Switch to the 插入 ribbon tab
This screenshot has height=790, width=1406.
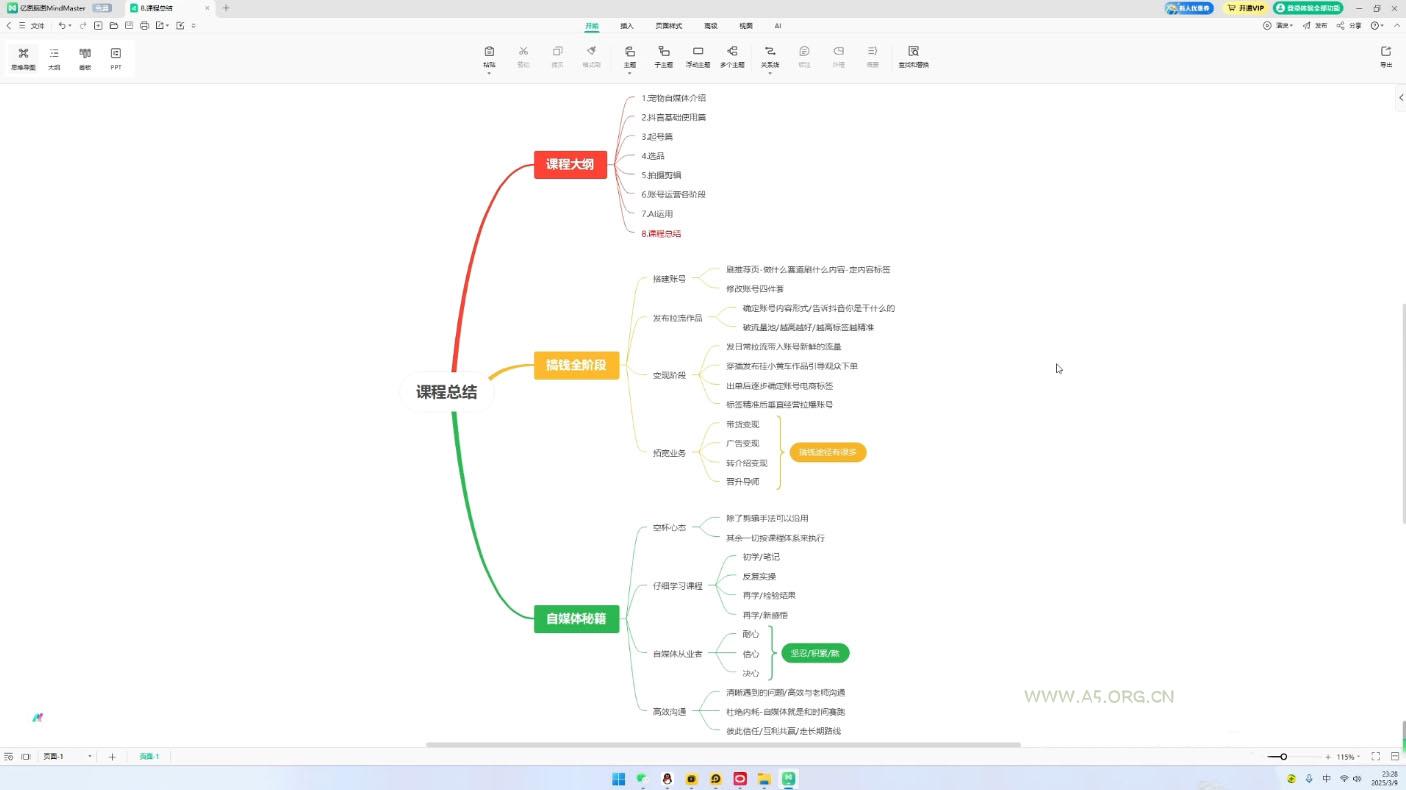(x=627, y=26)
